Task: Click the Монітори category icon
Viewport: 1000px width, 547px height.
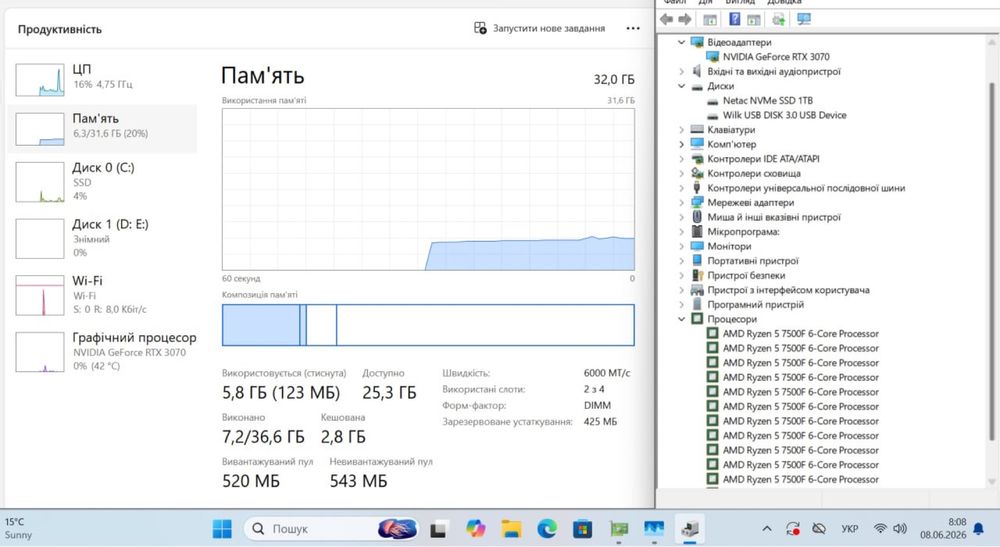Action: [697, 246]
